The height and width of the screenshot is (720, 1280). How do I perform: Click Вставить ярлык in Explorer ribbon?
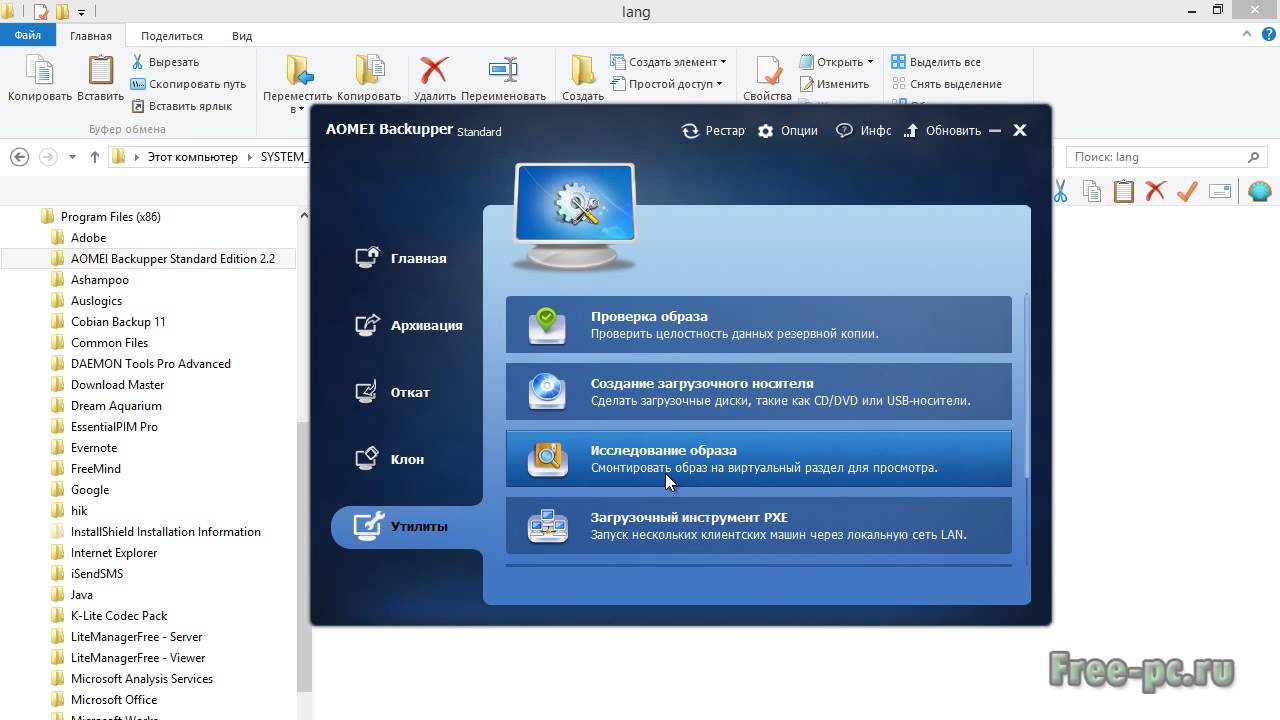click(181, 106)
